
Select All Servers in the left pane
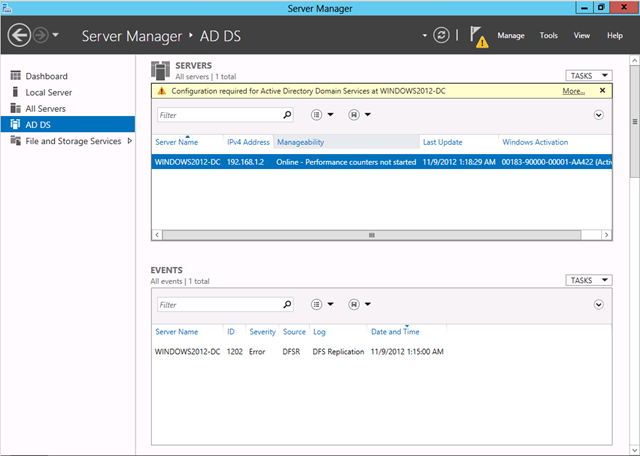click(68, 109)
